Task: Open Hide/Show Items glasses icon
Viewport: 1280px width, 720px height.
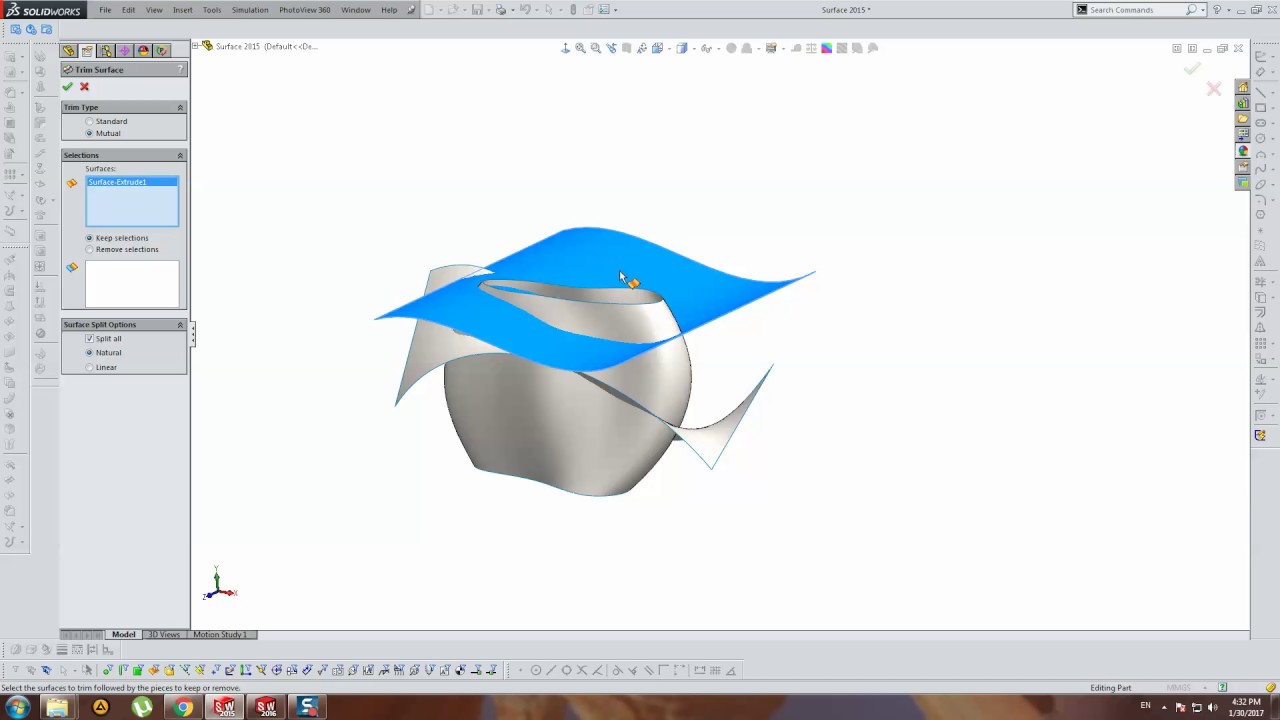Action: coord(706,48)
